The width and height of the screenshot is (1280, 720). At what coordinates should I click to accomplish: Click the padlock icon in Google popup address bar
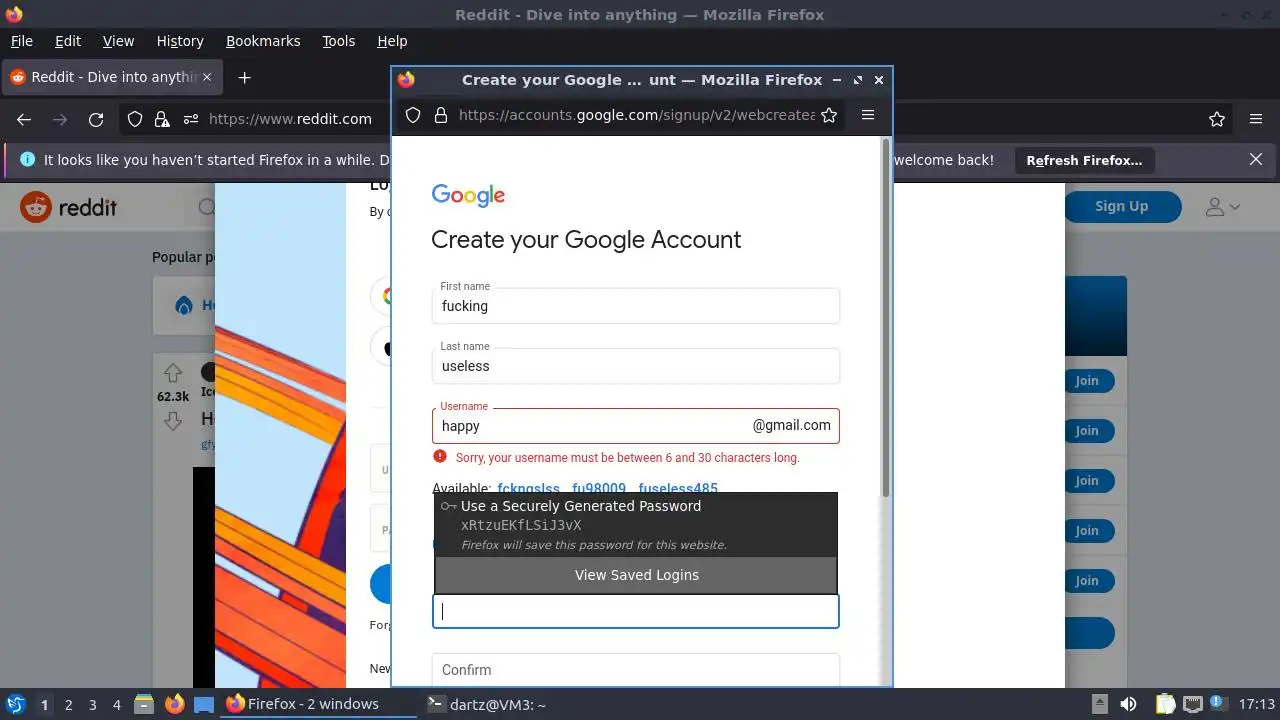440,115
